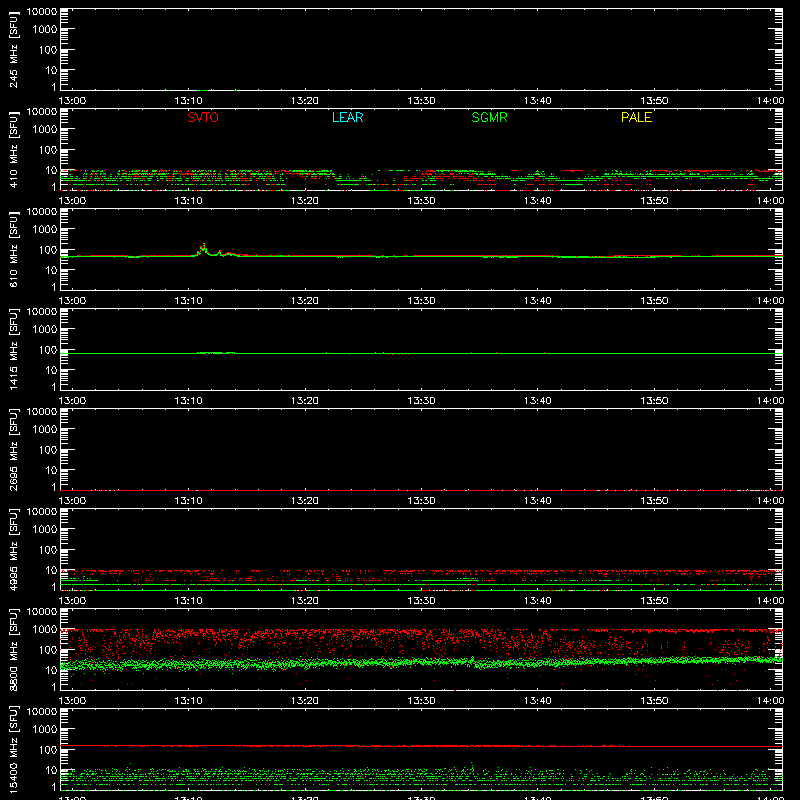Image resolution: width=800 pixels, height=800 pixels.
Task: Select the 245 MHz [SFU] axis title
Action: click(x=14, y=49)
